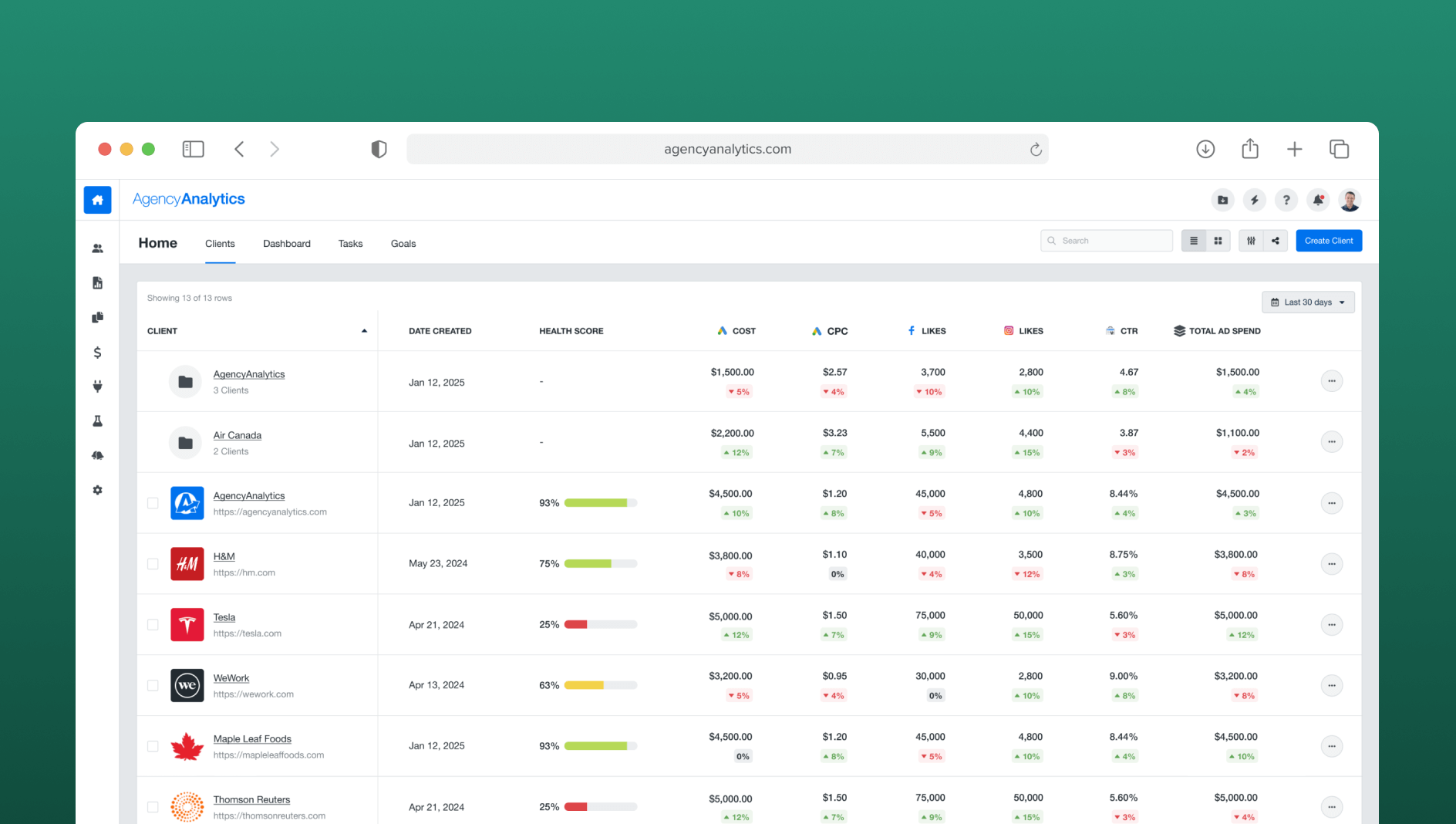1456x824 pixels.
Task: Open the notifications bell icon
Action: (1319, 201)
